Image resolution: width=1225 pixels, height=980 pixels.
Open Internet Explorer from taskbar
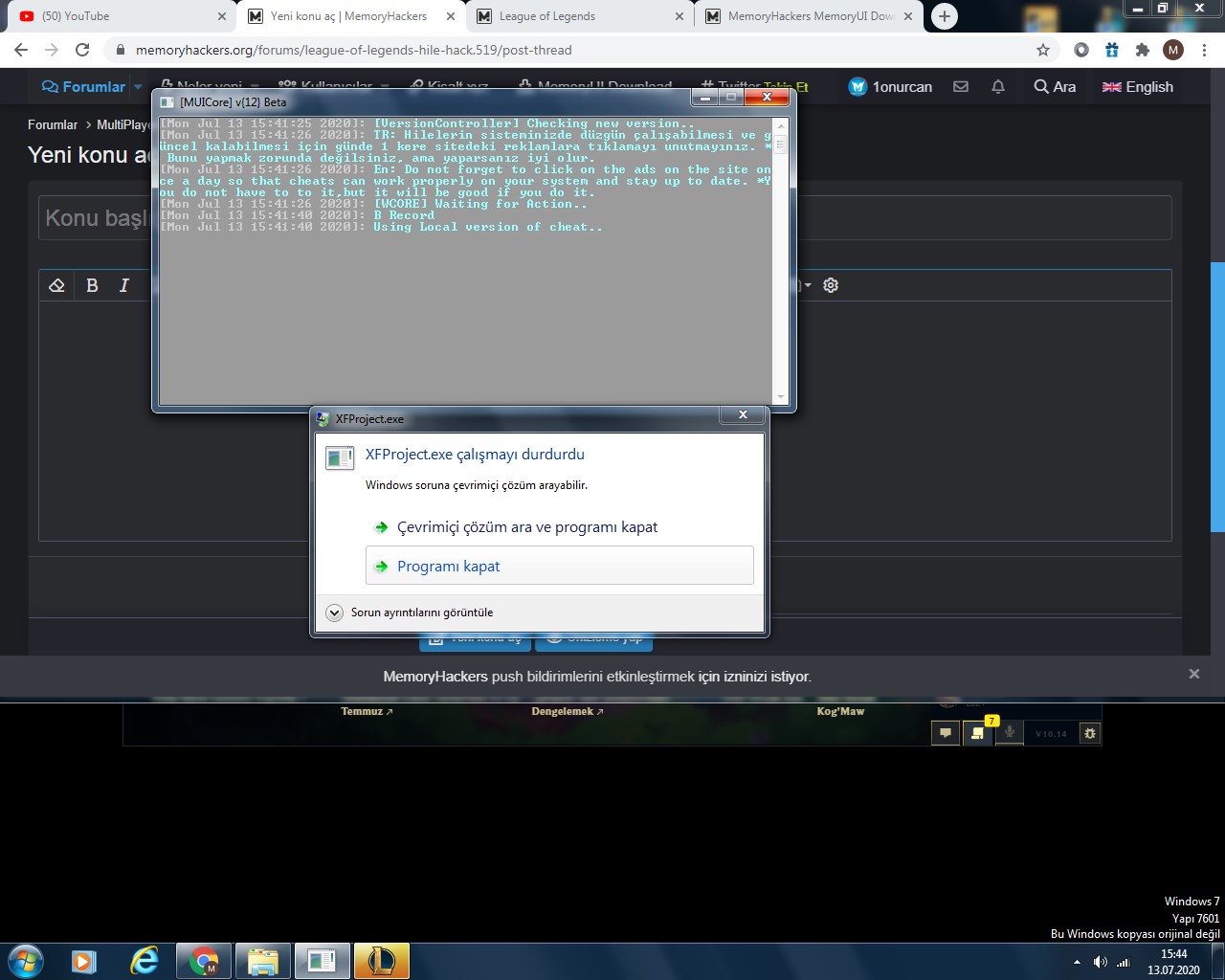pyautogui.click(x=145, y=961)
